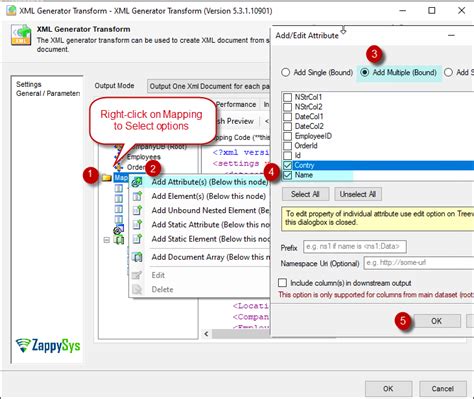Viewport: 474px width, 399px height.
Task: Click the Unselect All button
Action: pyautogui.click(x=358, y=194)
